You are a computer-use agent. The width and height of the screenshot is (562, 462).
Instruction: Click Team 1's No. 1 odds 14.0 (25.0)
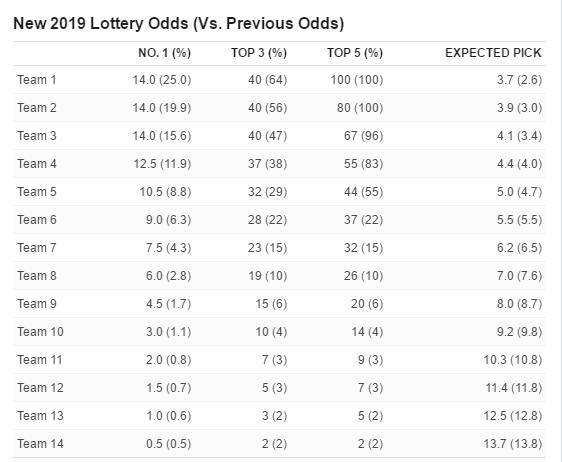(162, 80)
